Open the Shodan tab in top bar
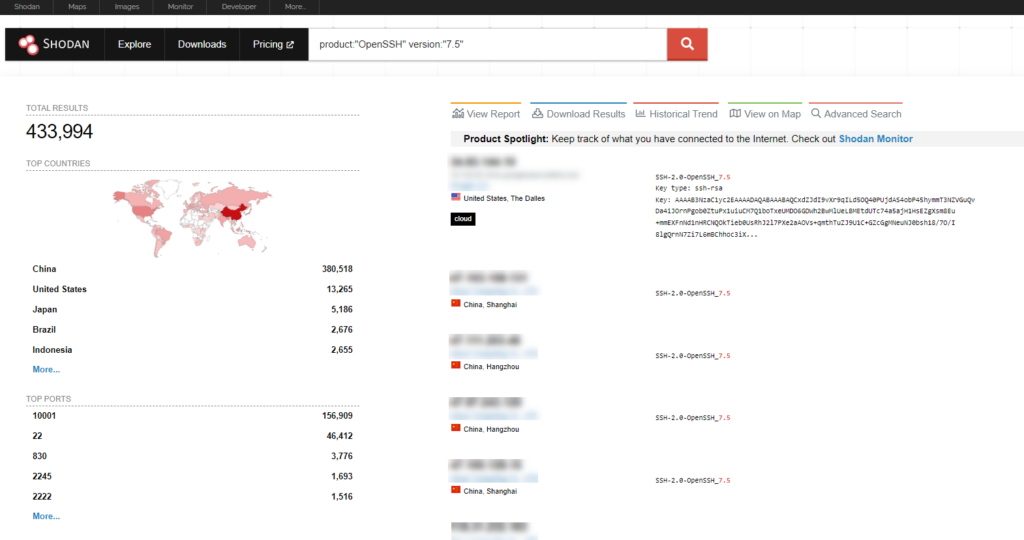The height and width of the screenshot is (540, 1024). [x=27, y=7]
